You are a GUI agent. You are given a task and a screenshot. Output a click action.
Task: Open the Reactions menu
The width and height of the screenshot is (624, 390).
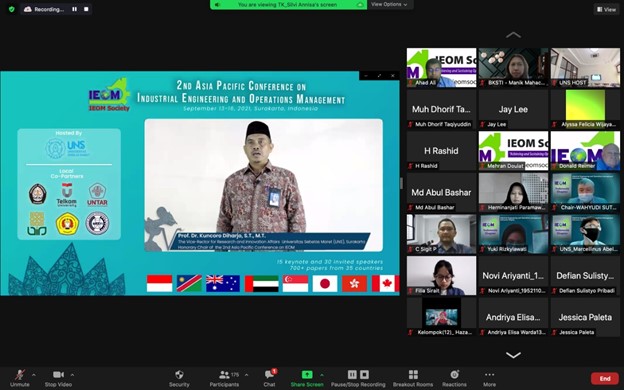(454, 378)
